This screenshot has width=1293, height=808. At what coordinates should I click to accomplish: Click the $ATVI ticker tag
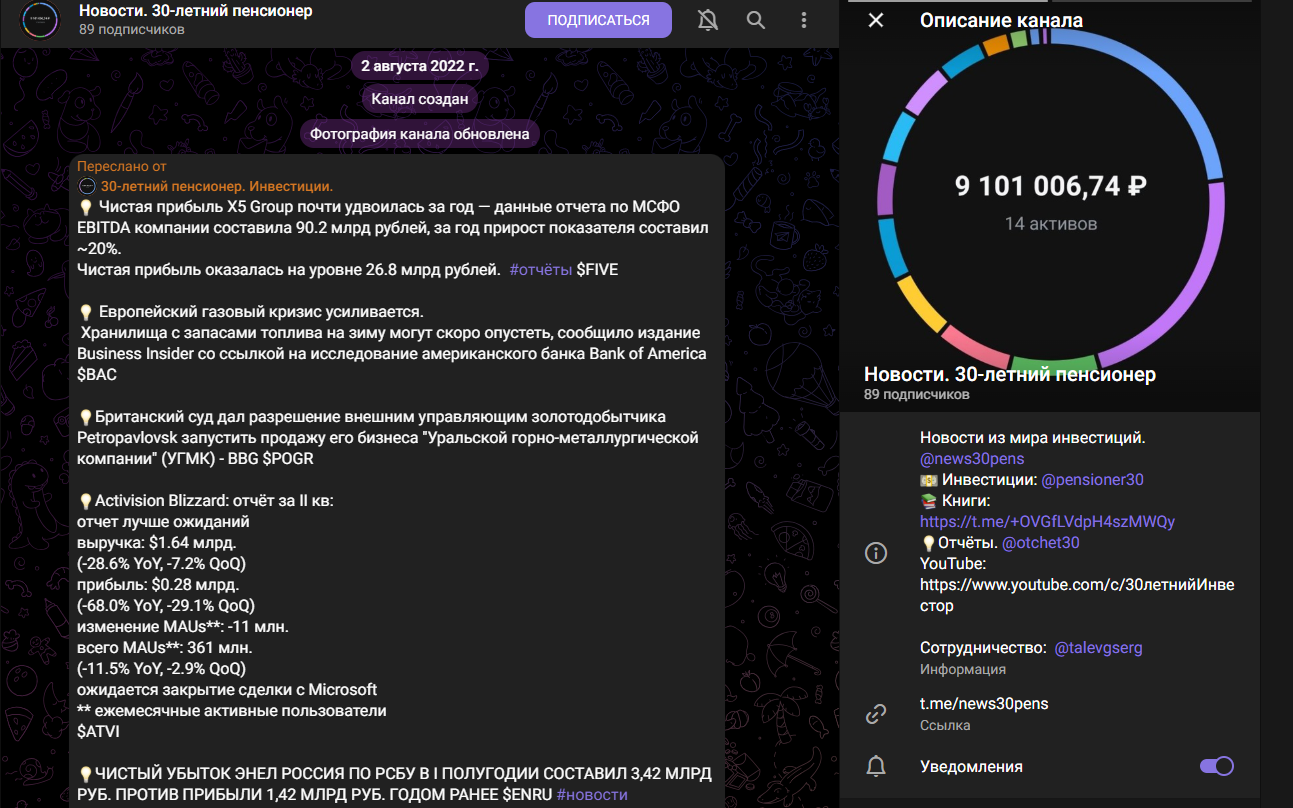[97, 732]
